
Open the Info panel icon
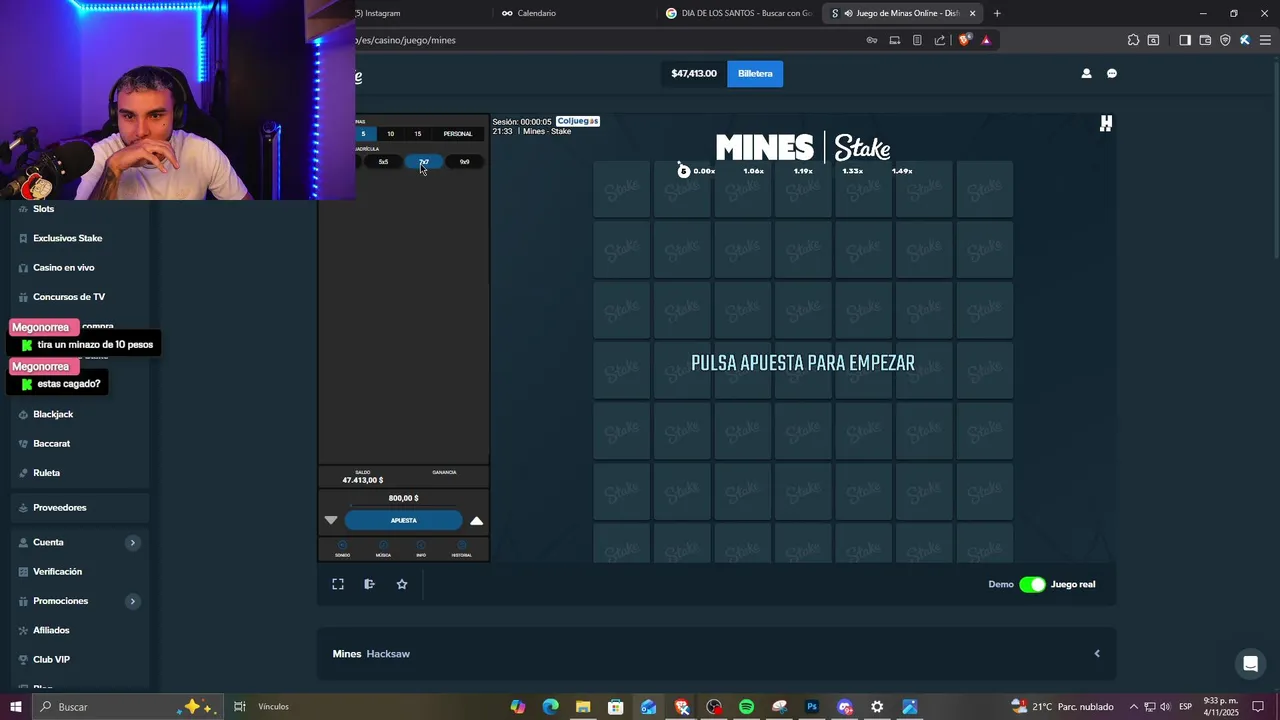pos(421,548)
